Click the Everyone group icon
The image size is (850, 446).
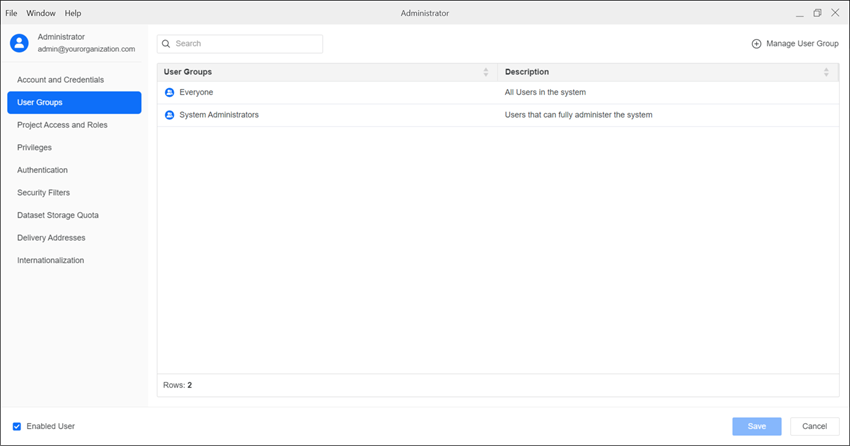pos(169,92)
